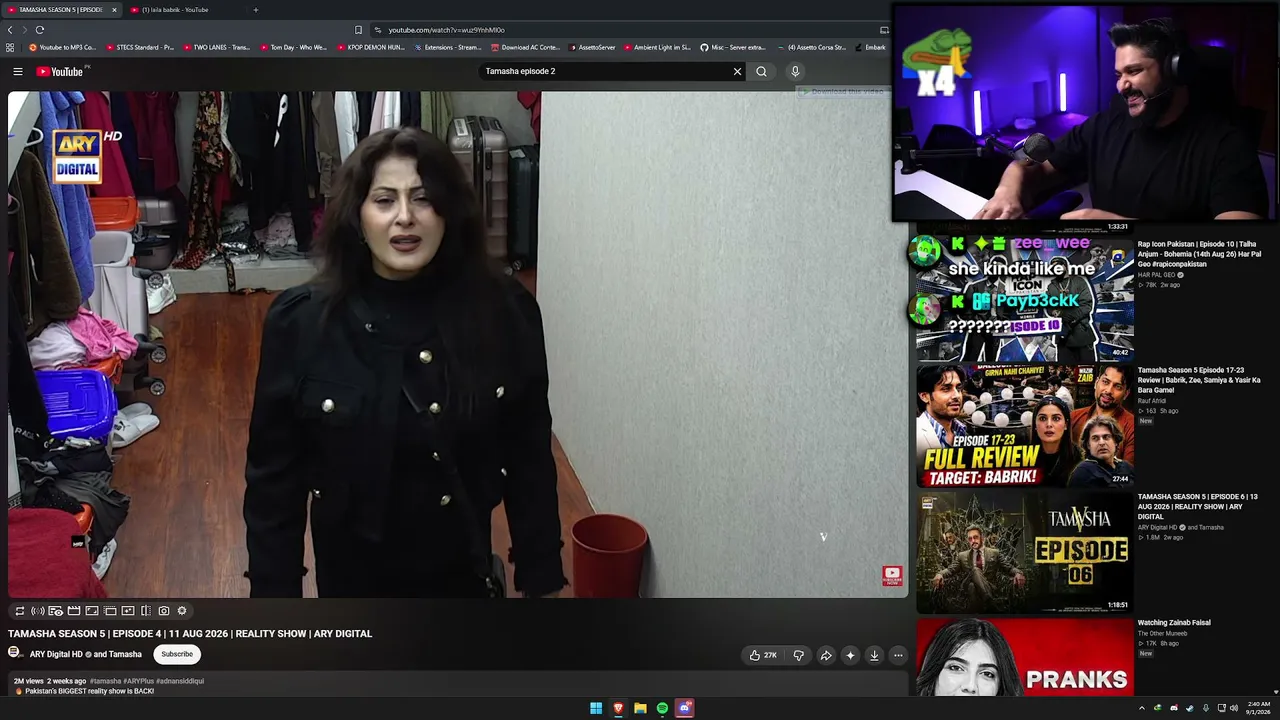The height and width of the screenshot is (720, 1280).
Task: Open 'Youtube to MP3 Co...' bookmark
Action: click(62, 47)
